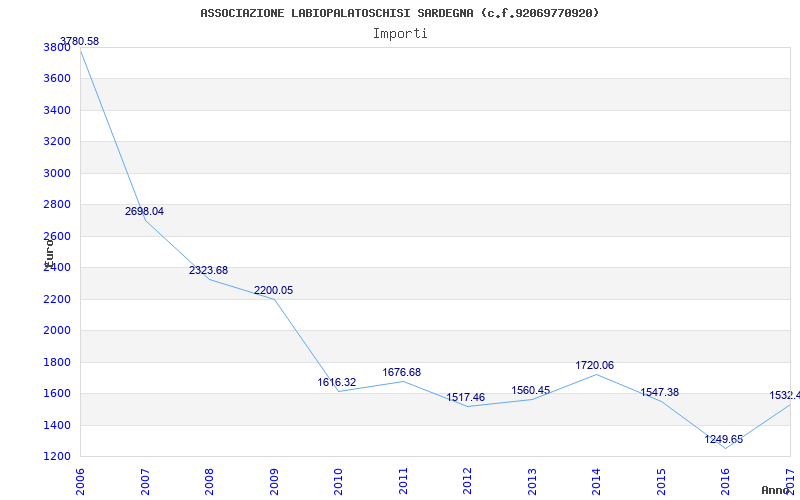Screen dimensions: 800x500
Task: Click the 1616.32 data point label
Action: pyautogui.click(x=337, y=383)
